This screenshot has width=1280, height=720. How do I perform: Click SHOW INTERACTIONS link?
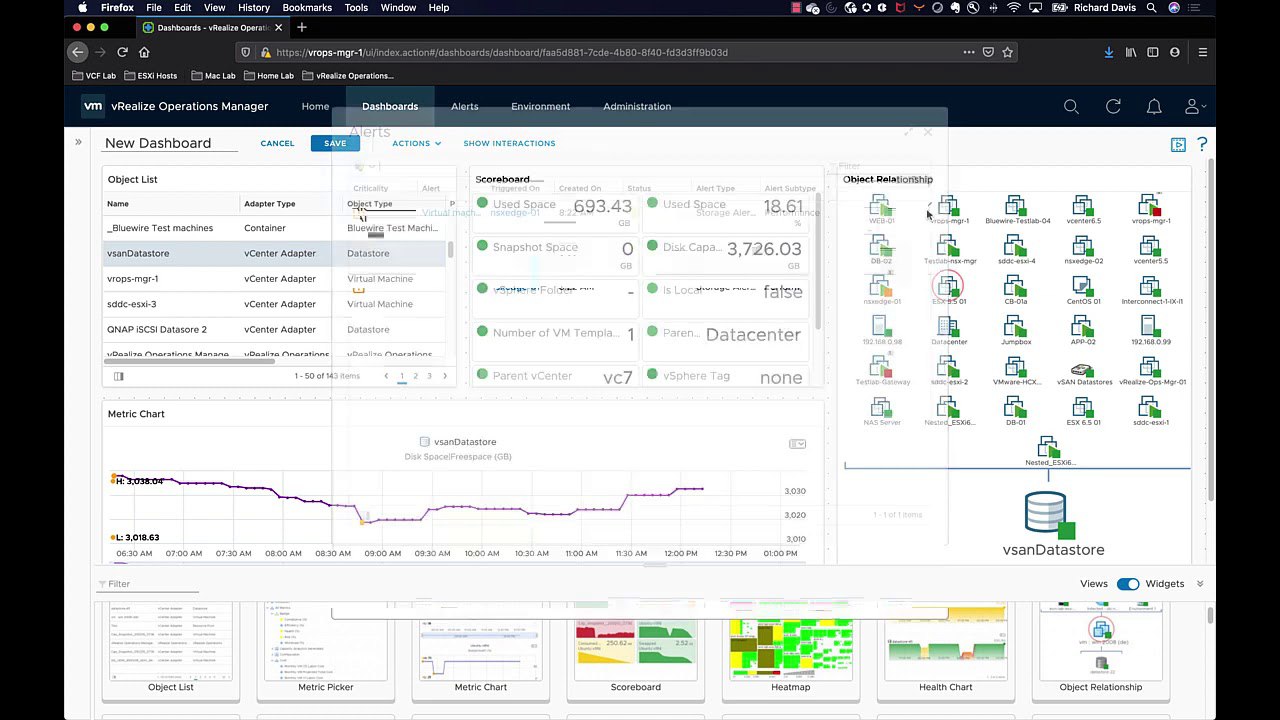(509, 143)
